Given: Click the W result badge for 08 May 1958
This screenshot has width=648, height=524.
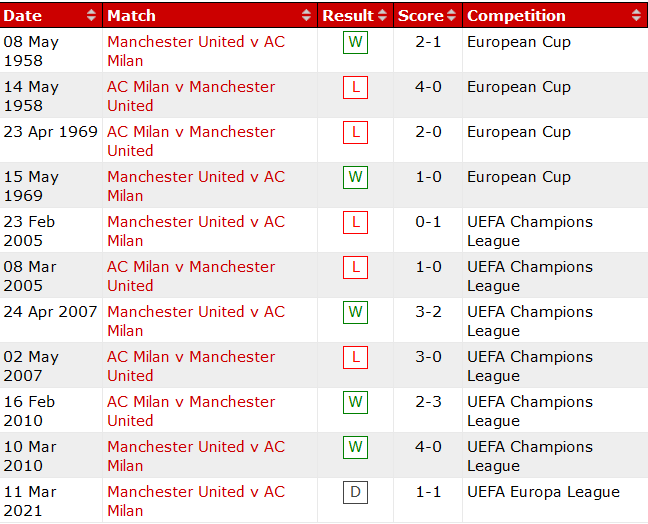Looking at the screenshot, I should [x=355, y=42].
